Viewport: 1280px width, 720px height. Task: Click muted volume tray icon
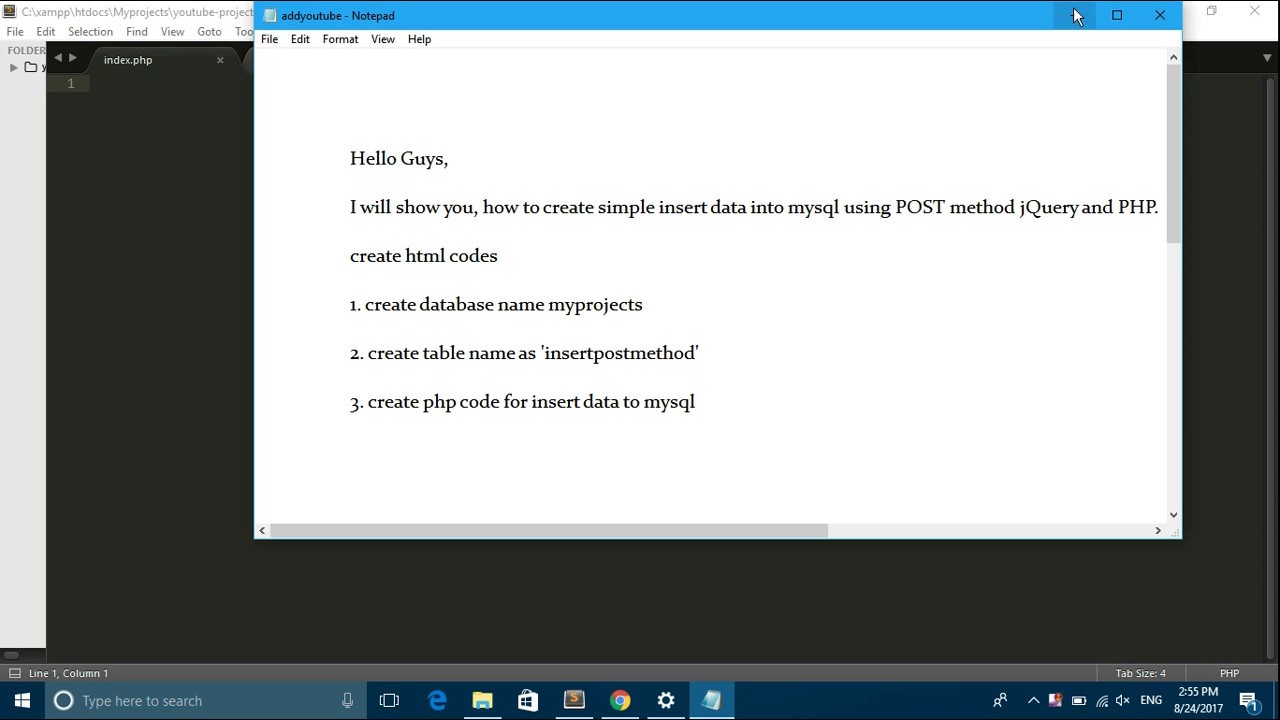pos(1123,700)
